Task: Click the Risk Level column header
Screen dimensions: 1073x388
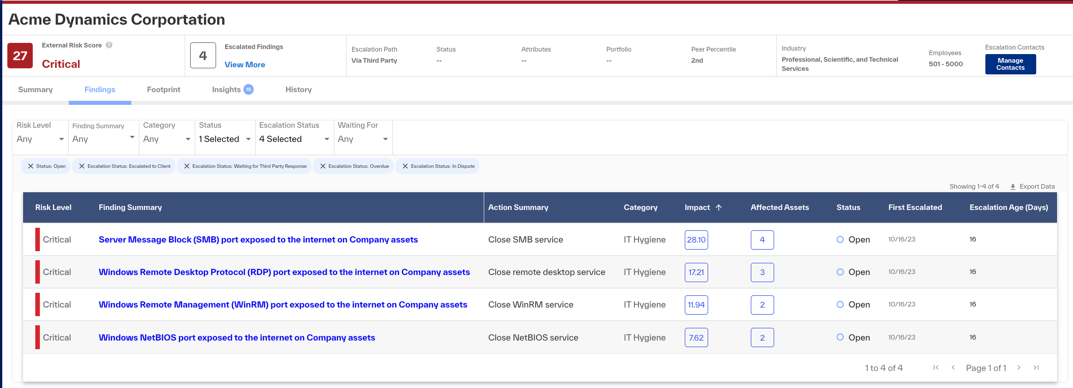Action: tap(53, 207)
